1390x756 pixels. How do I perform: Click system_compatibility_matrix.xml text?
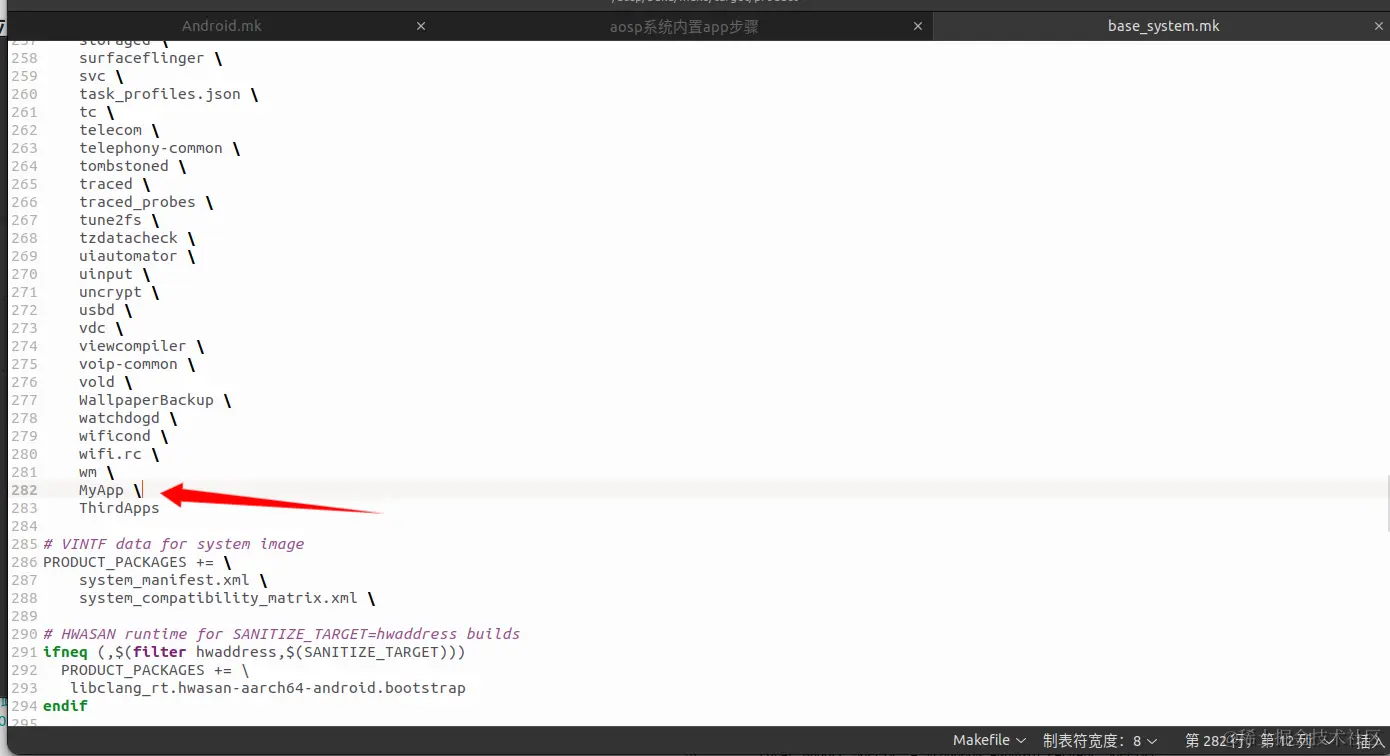pyautogui.click(x=218, y=598)
